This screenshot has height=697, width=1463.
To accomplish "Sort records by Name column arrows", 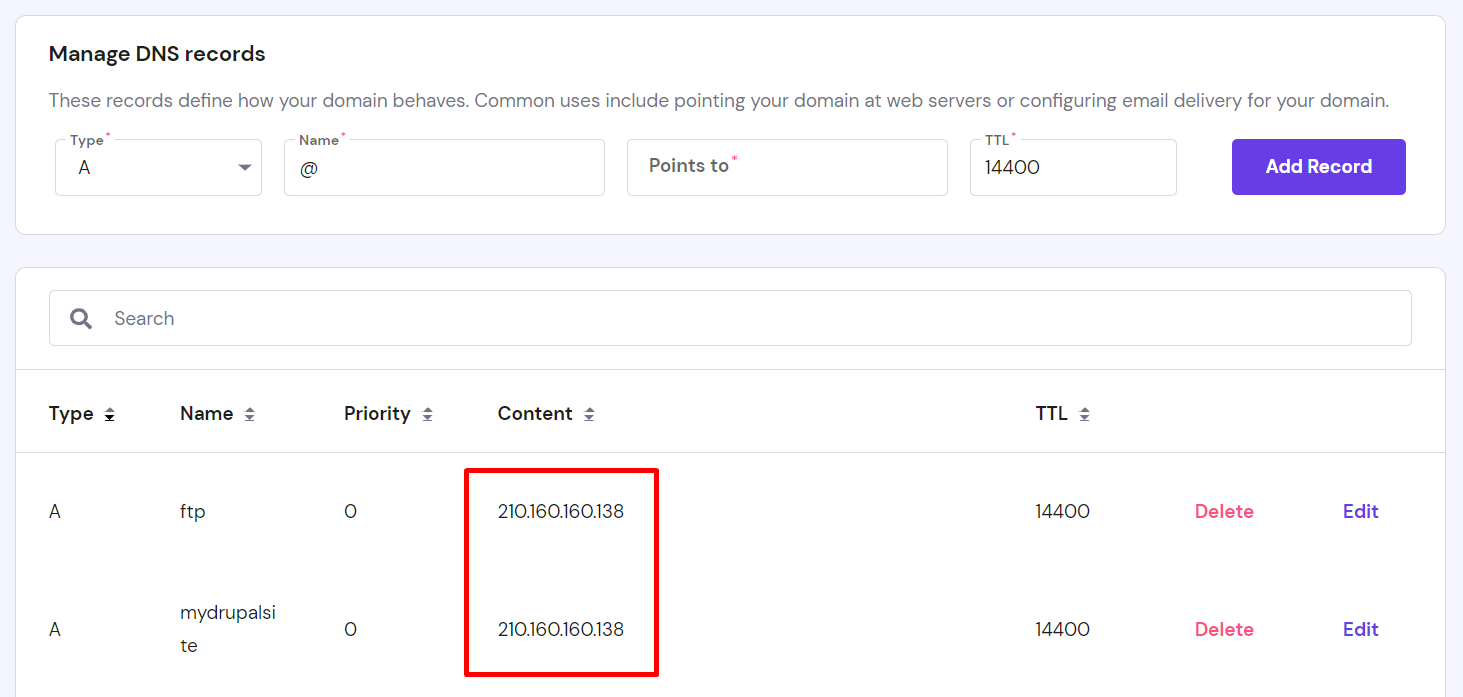I will [249, 414].
